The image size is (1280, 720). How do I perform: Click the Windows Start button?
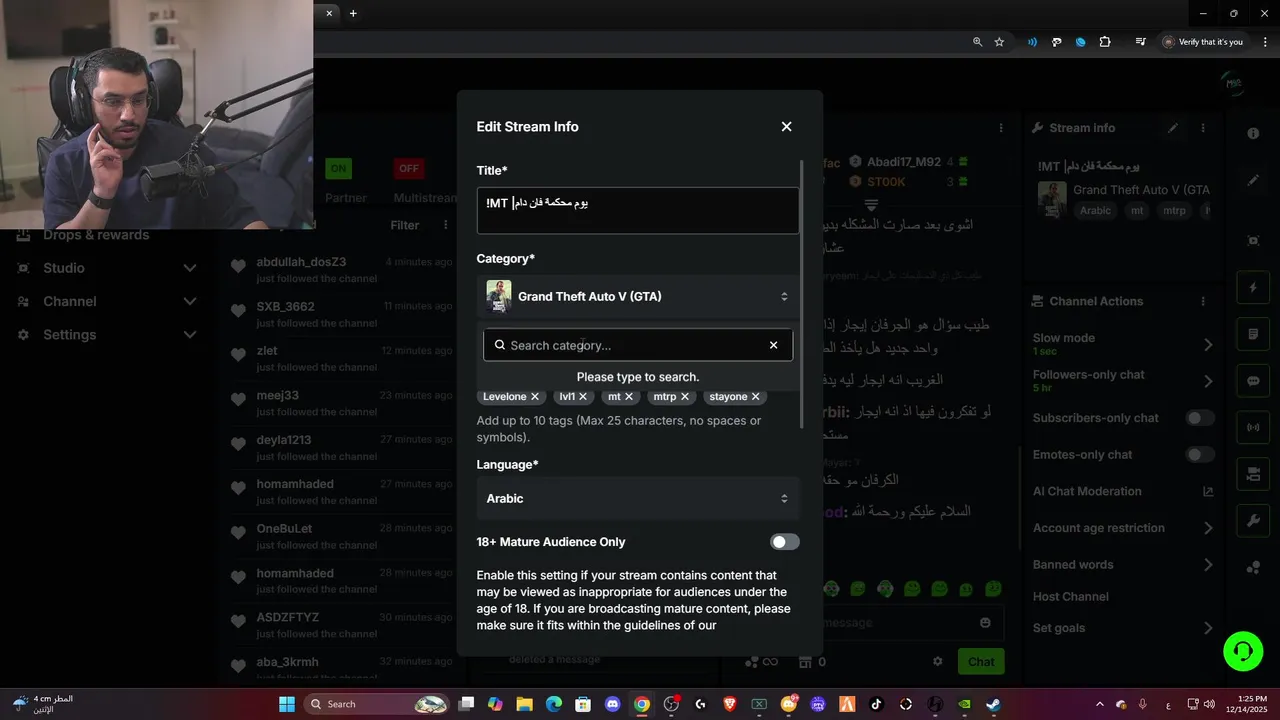[287, 704]
